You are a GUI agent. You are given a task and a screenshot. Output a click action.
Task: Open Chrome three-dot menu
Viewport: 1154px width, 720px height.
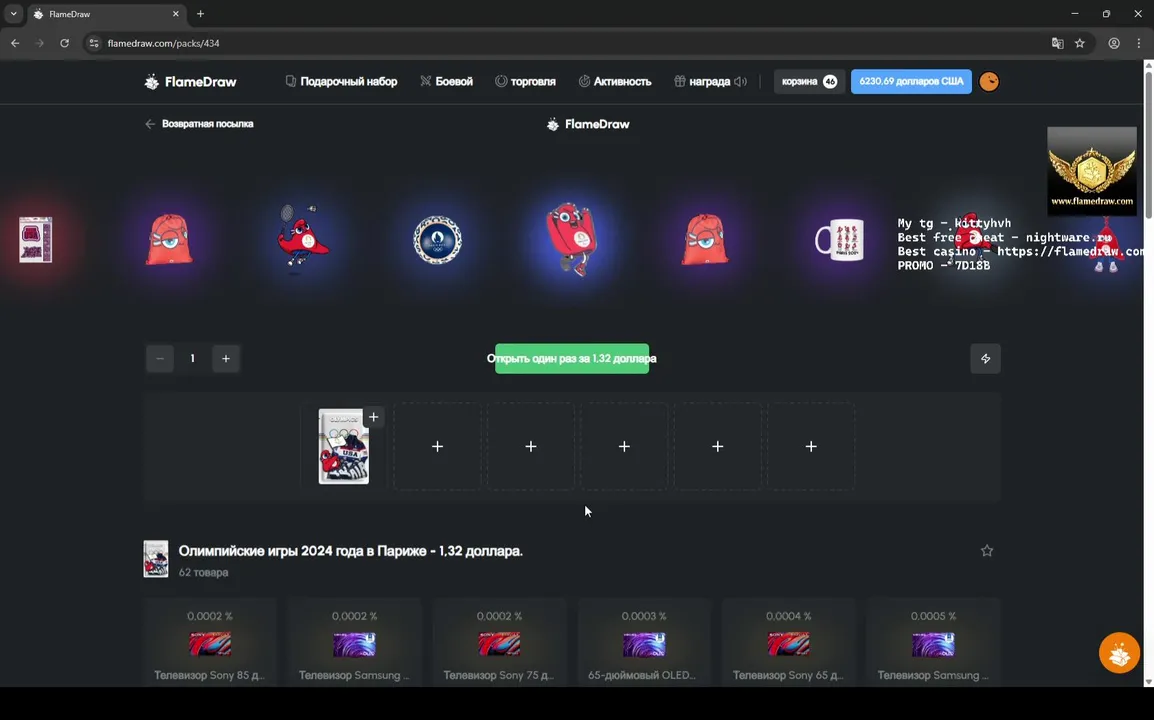coord(1139,43)
